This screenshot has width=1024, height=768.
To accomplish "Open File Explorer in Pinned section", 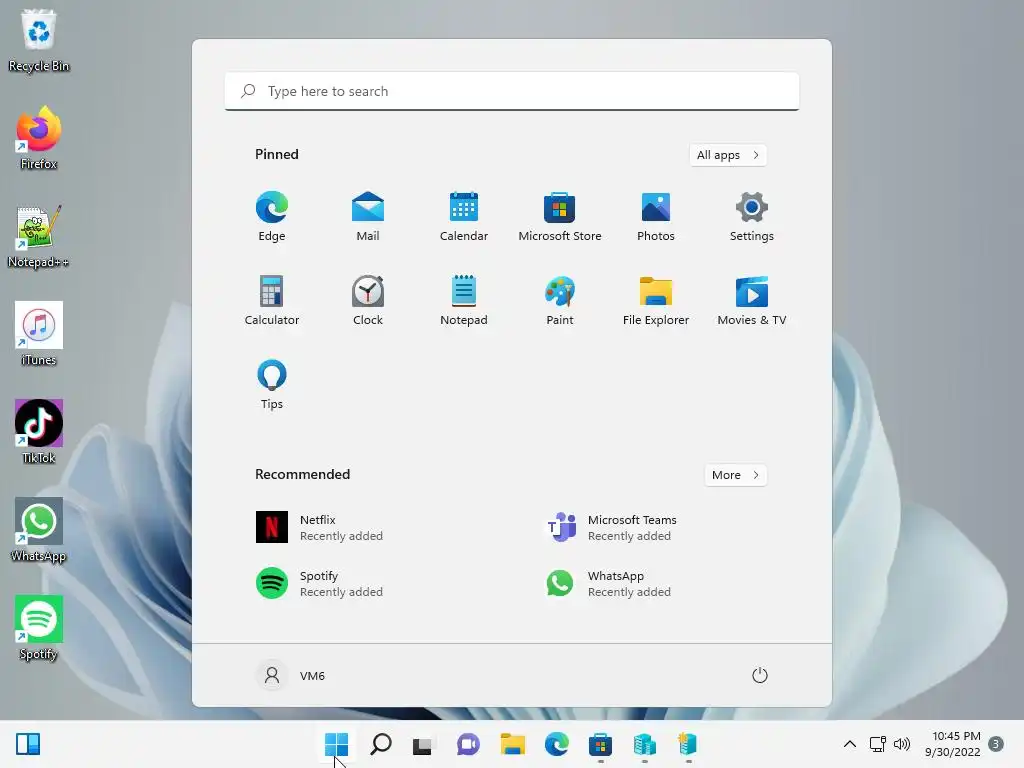I will coord(656,300).
